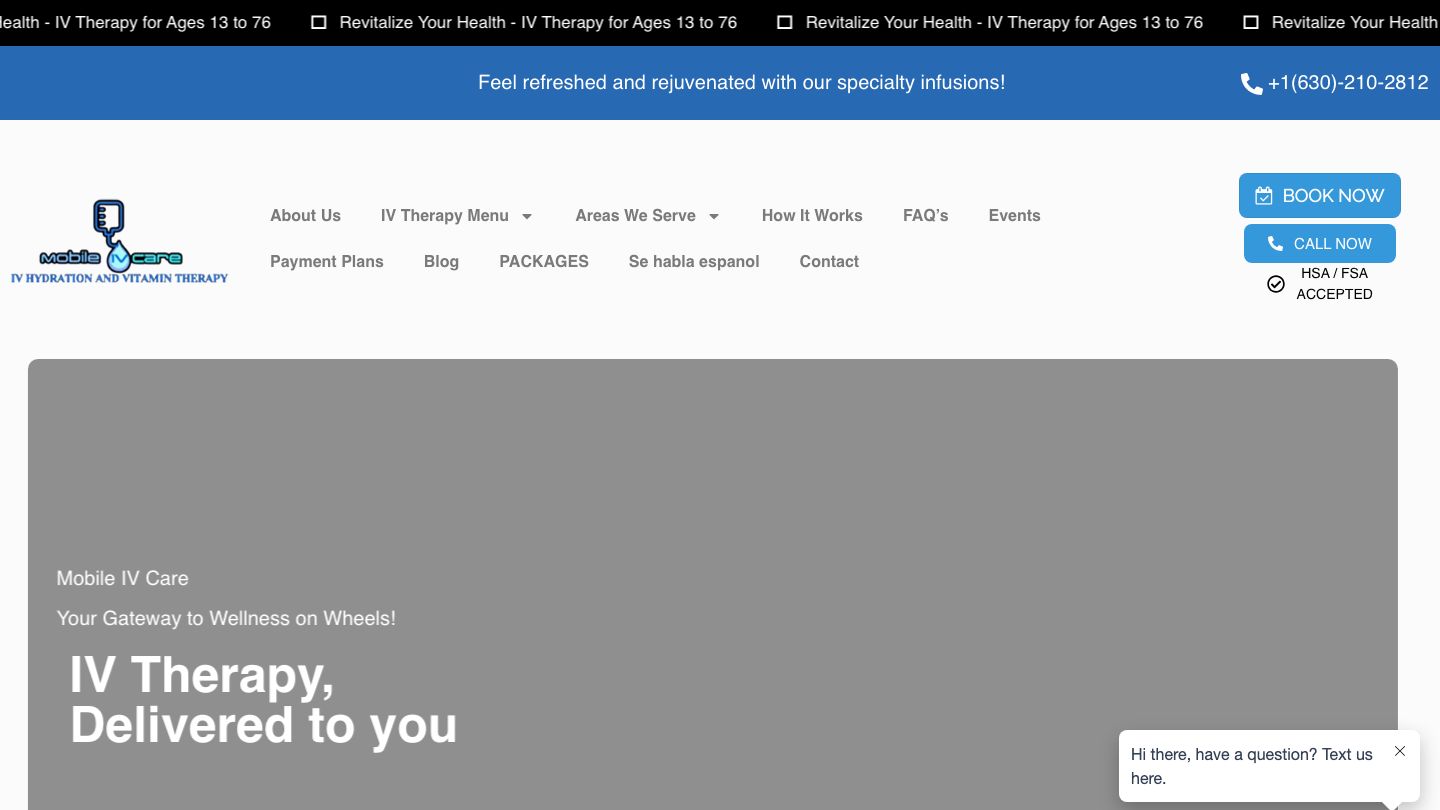The height and width of the screenshot is (810, 1440).
Task: Click the phone icon beside the header number
Action: [x=1251, y=84]
